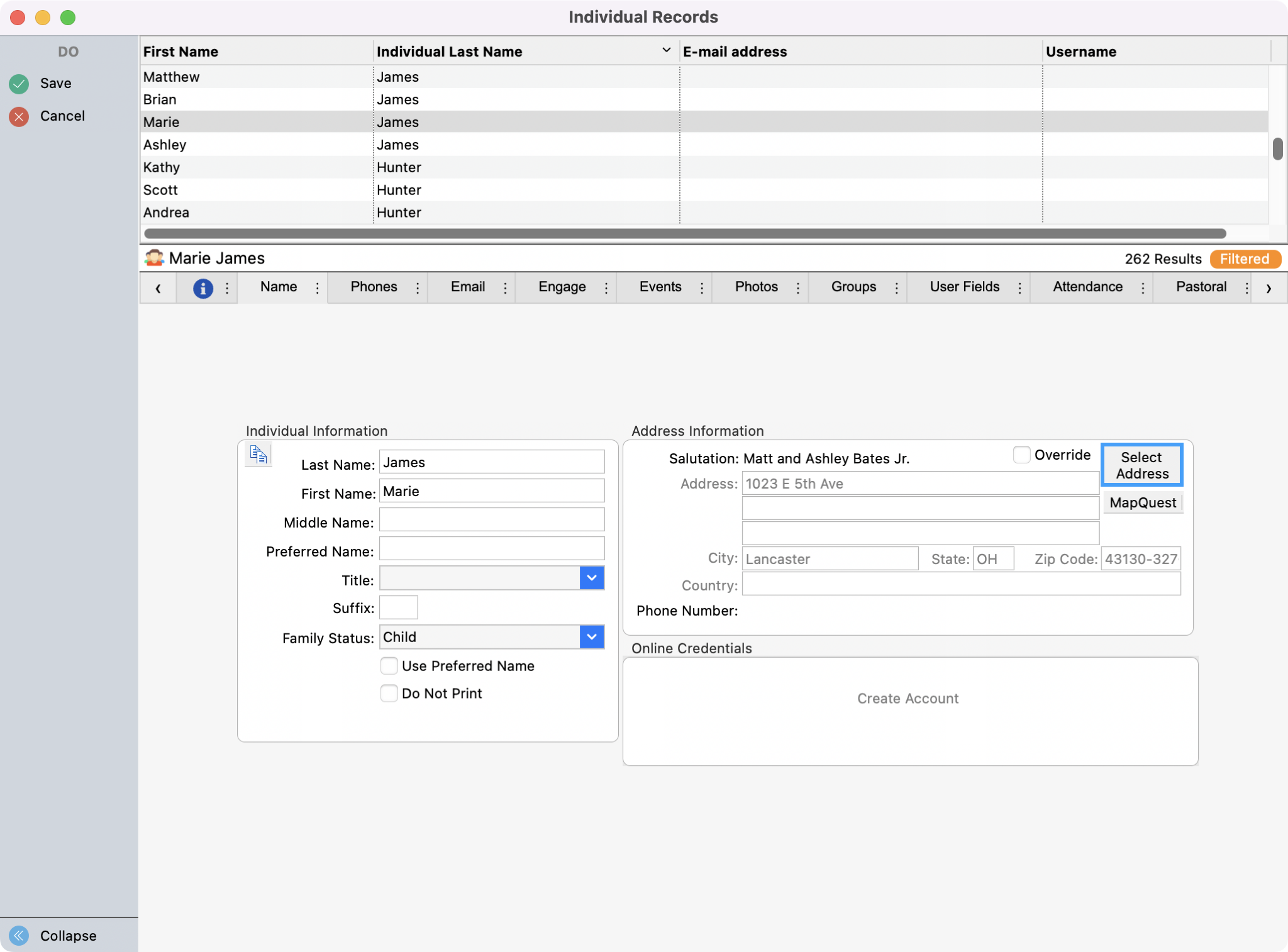The width and height of the screenshot is (1288, 952).
Task: Open the address in MapQuest
Action: [1141, 502]
